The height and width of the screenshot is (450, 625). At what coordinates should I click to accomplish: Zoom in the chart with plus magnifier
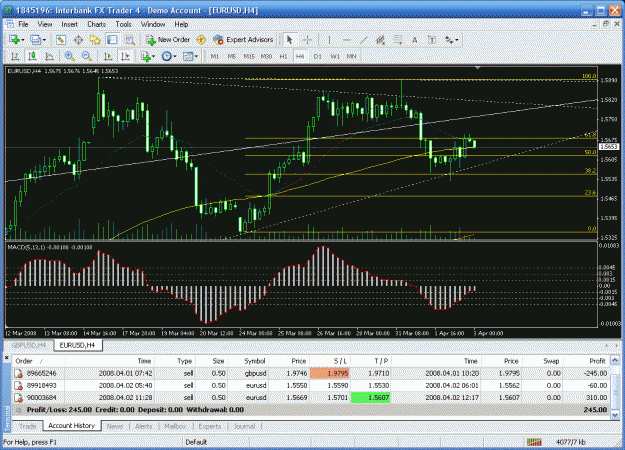69,57
